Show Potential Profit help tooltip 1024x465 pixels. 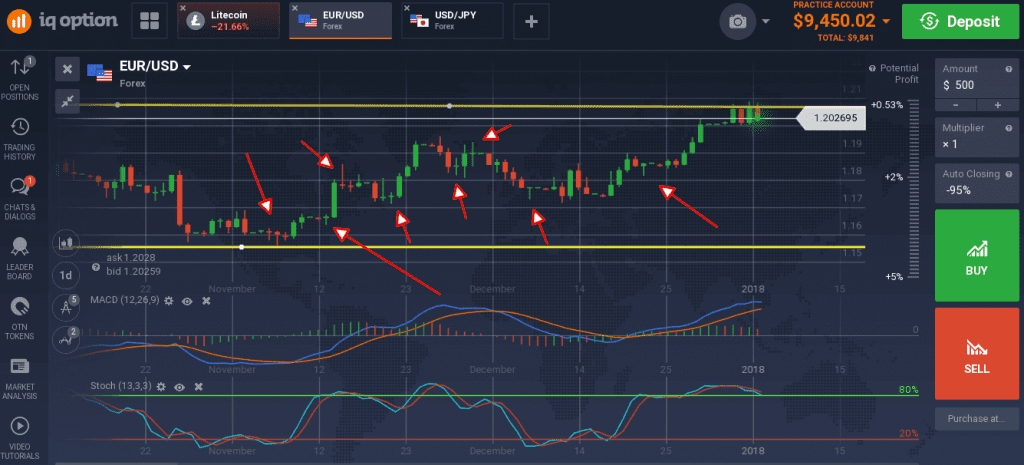[872, 68]
